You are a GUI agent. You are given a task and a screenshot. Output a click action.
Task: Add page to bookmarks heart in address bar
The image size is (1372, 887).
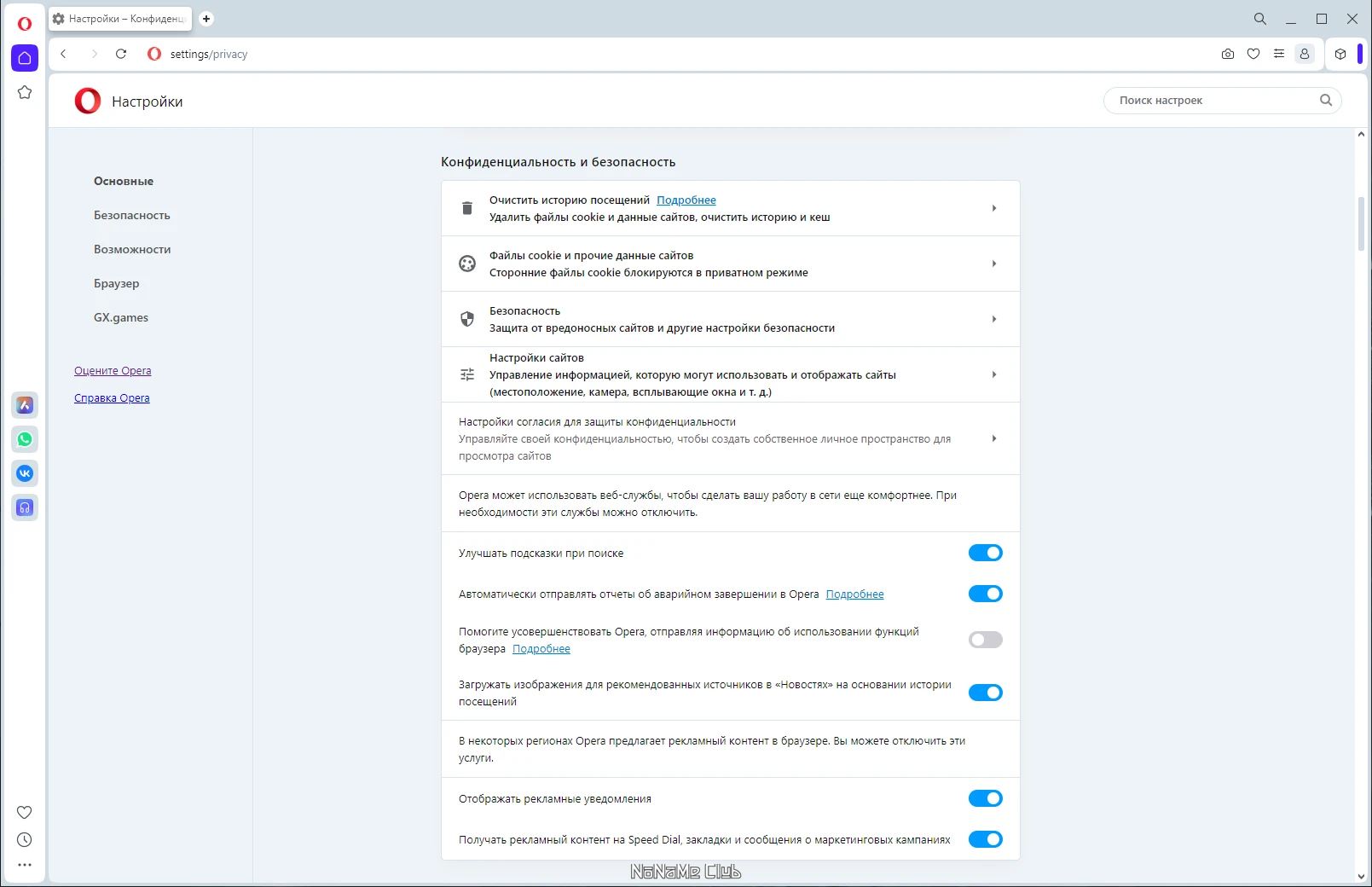pos(1253,54)
